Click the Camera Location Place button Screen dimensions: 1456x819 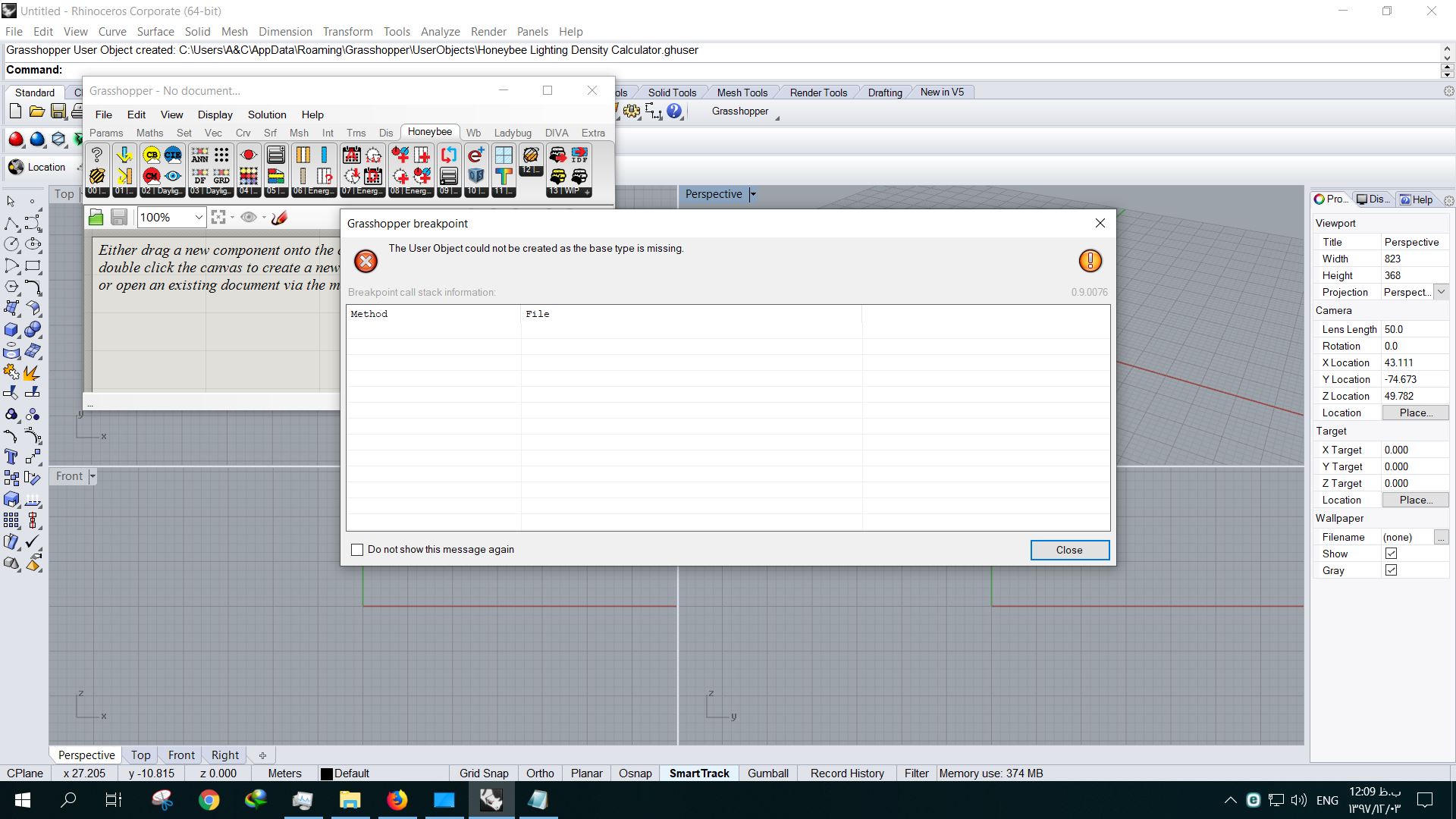(x=1415, y=413)
